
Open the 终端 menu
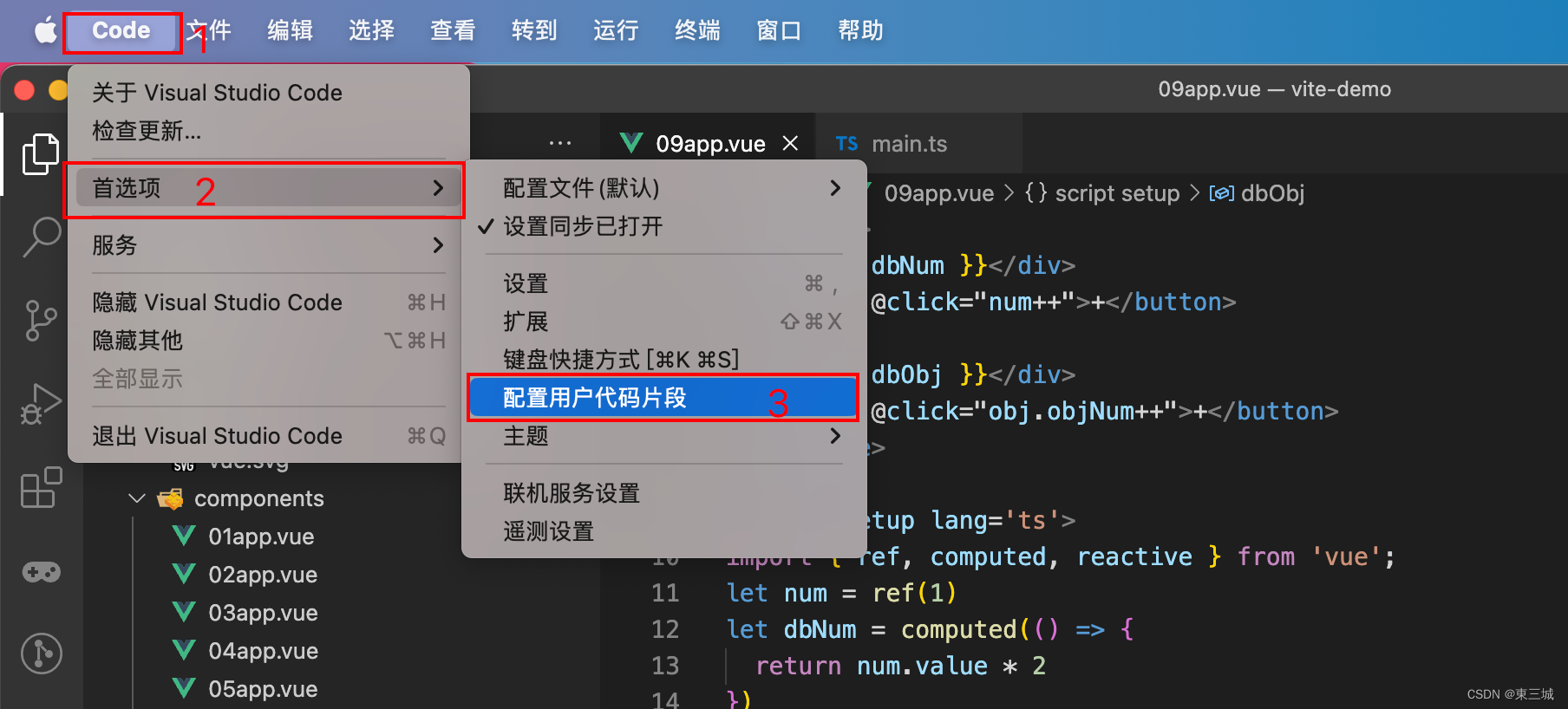click(697, 30)
